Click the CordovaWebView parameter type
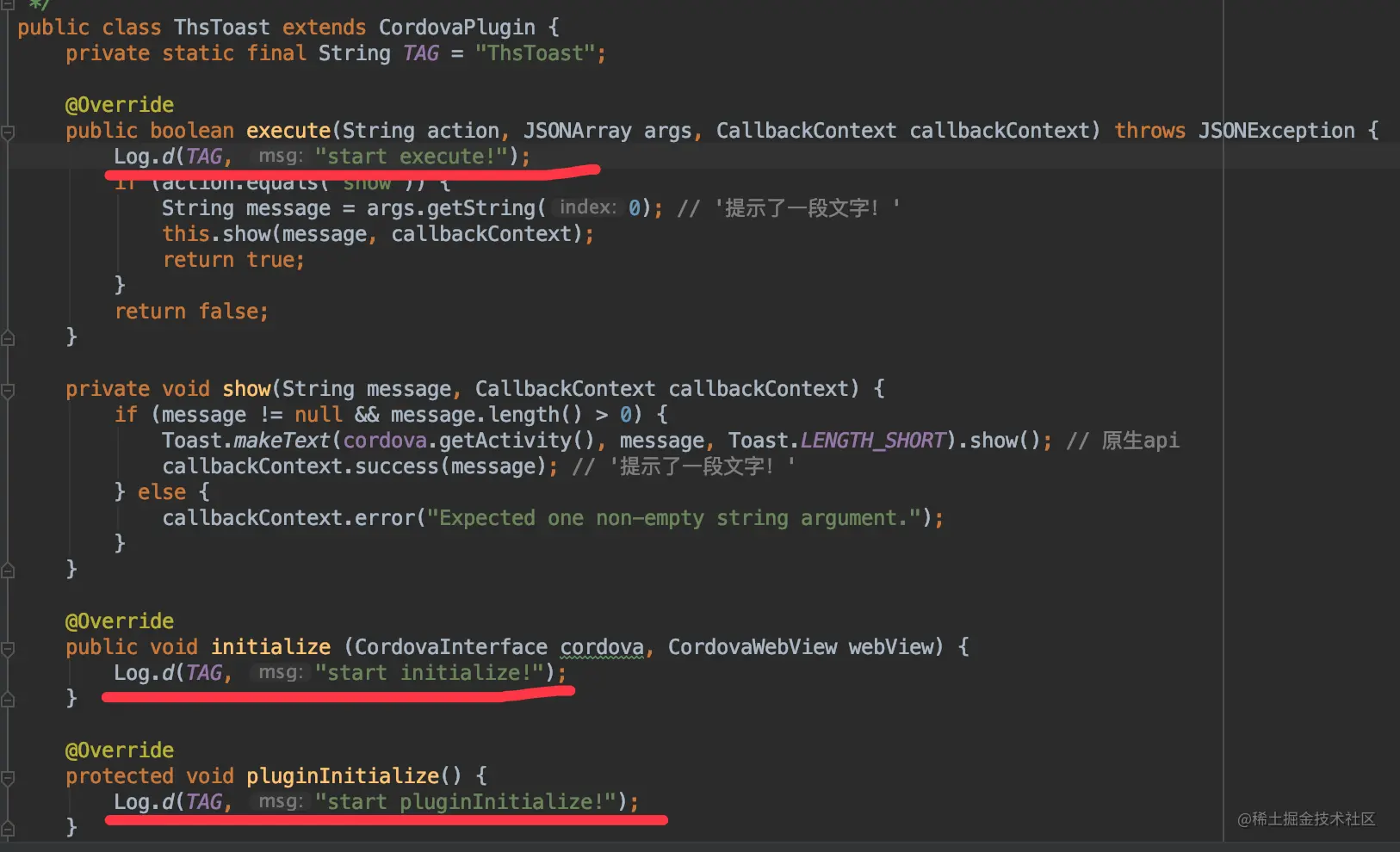 coord(753,647)
